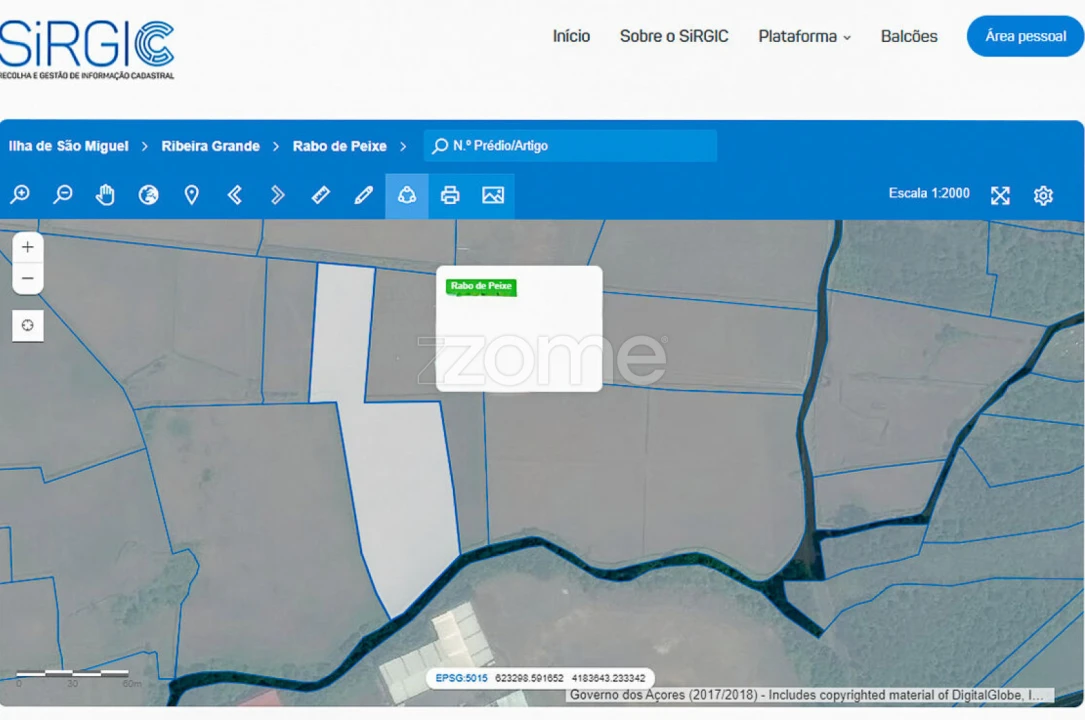Image resolution: width=1085 pixels, height=720 pixels.
Task: Activate the pan hand tool
Action: pyautogui.click(x=105, y=195)
